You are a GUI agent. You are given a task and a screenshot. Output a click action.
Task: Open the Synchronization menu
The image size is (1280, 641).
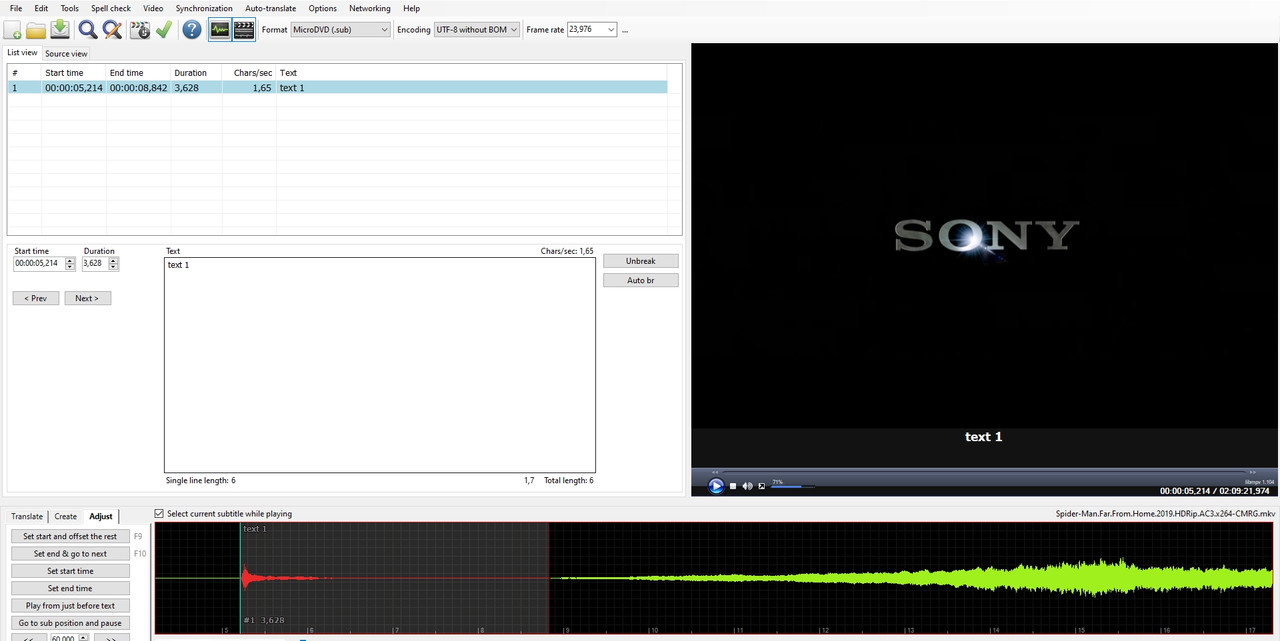[204, 8]
